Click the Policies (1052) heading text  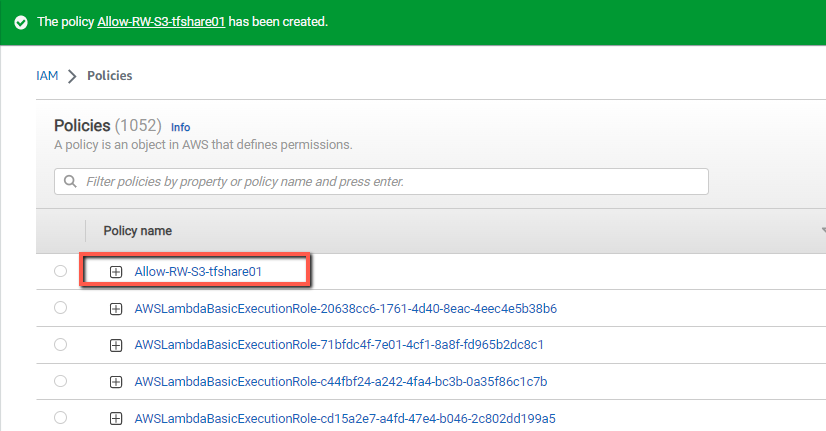pyautogui.click(x=108, y=125)
